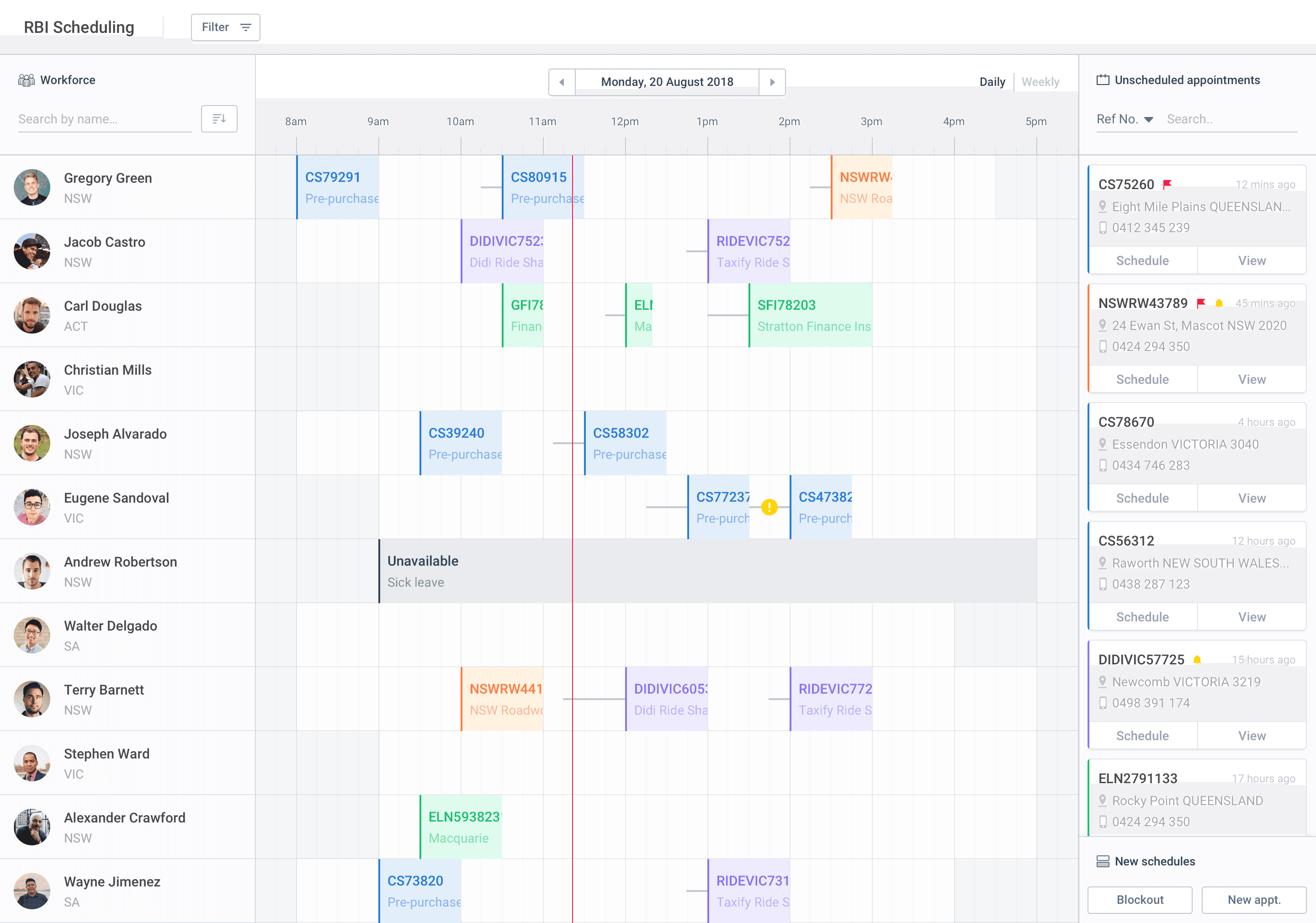
Task: Schedule the CS56312 appointment
Action: 1142,617
